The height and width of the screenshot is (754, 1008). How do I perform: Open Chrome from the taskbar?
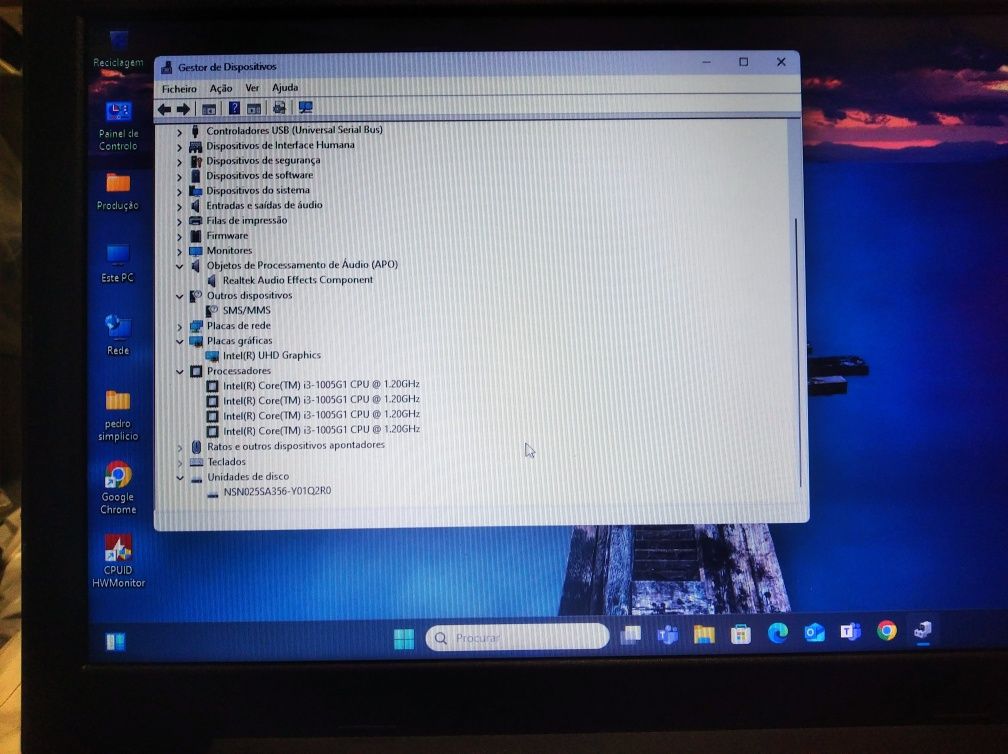(x=887, y=631)
